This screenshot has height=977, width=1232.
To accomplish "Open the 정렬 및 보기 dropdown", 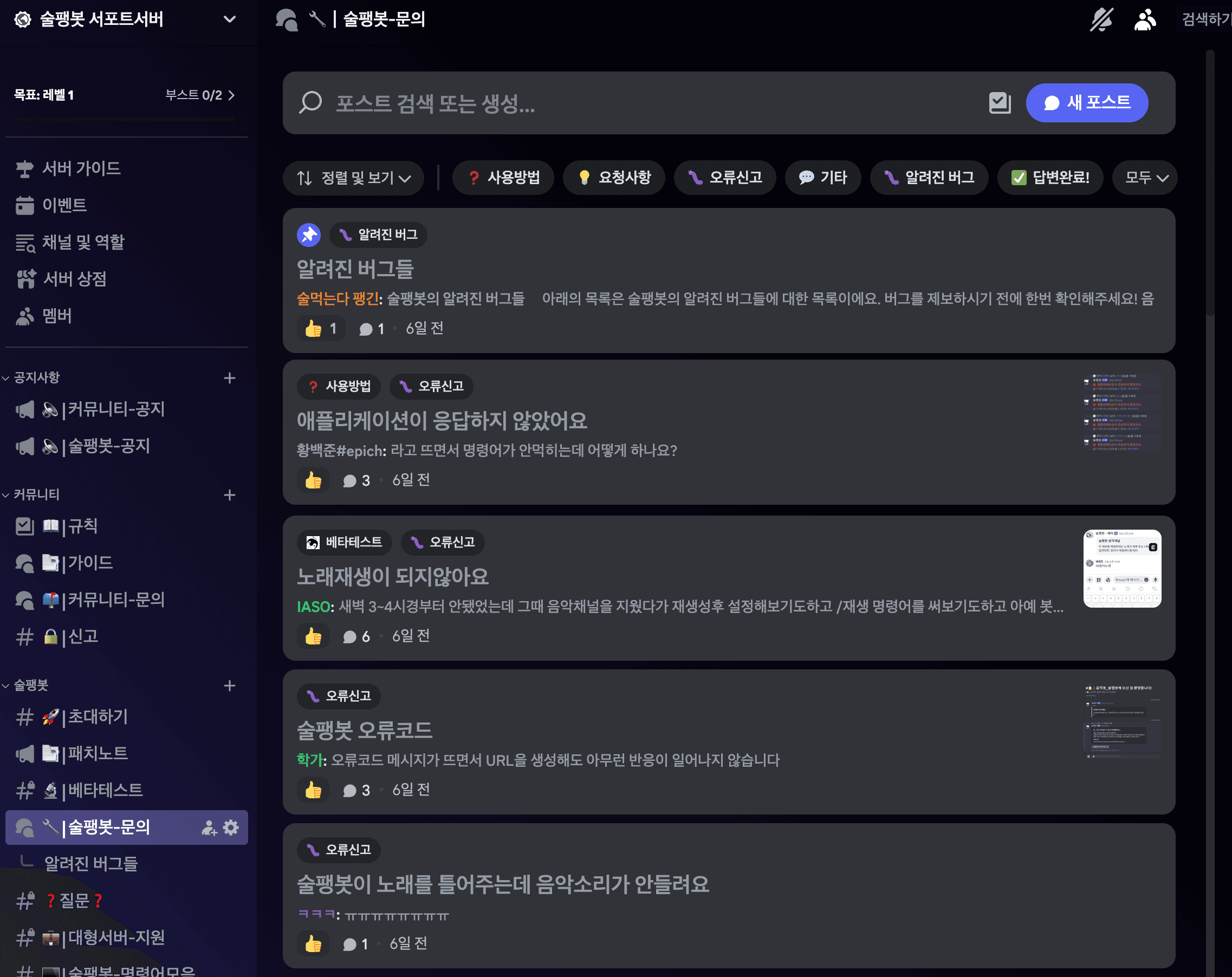I will tap(353, 178).
